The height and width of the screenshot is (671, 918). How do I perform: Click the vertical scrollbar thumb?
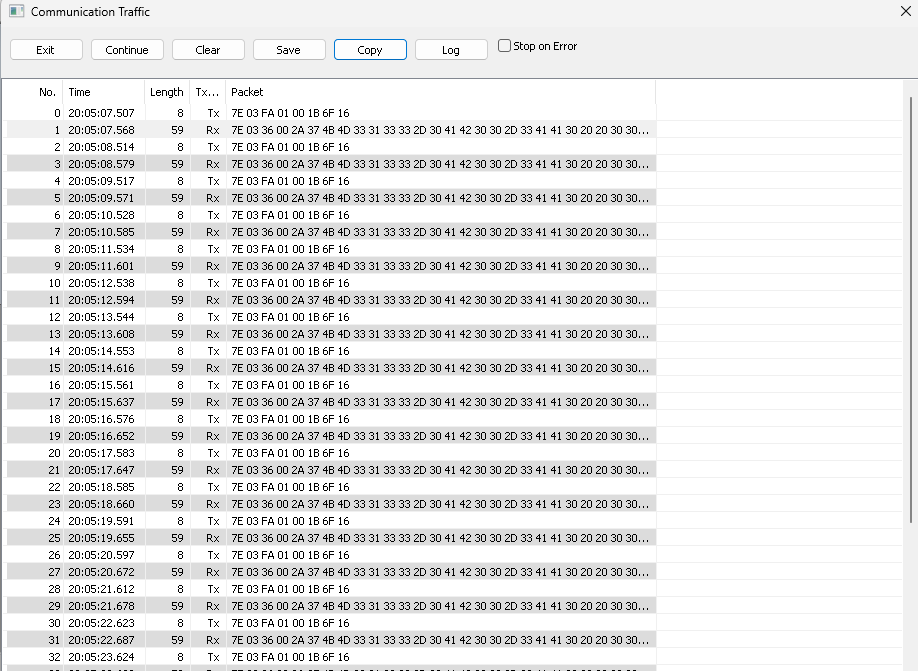[x=911, y=310]
